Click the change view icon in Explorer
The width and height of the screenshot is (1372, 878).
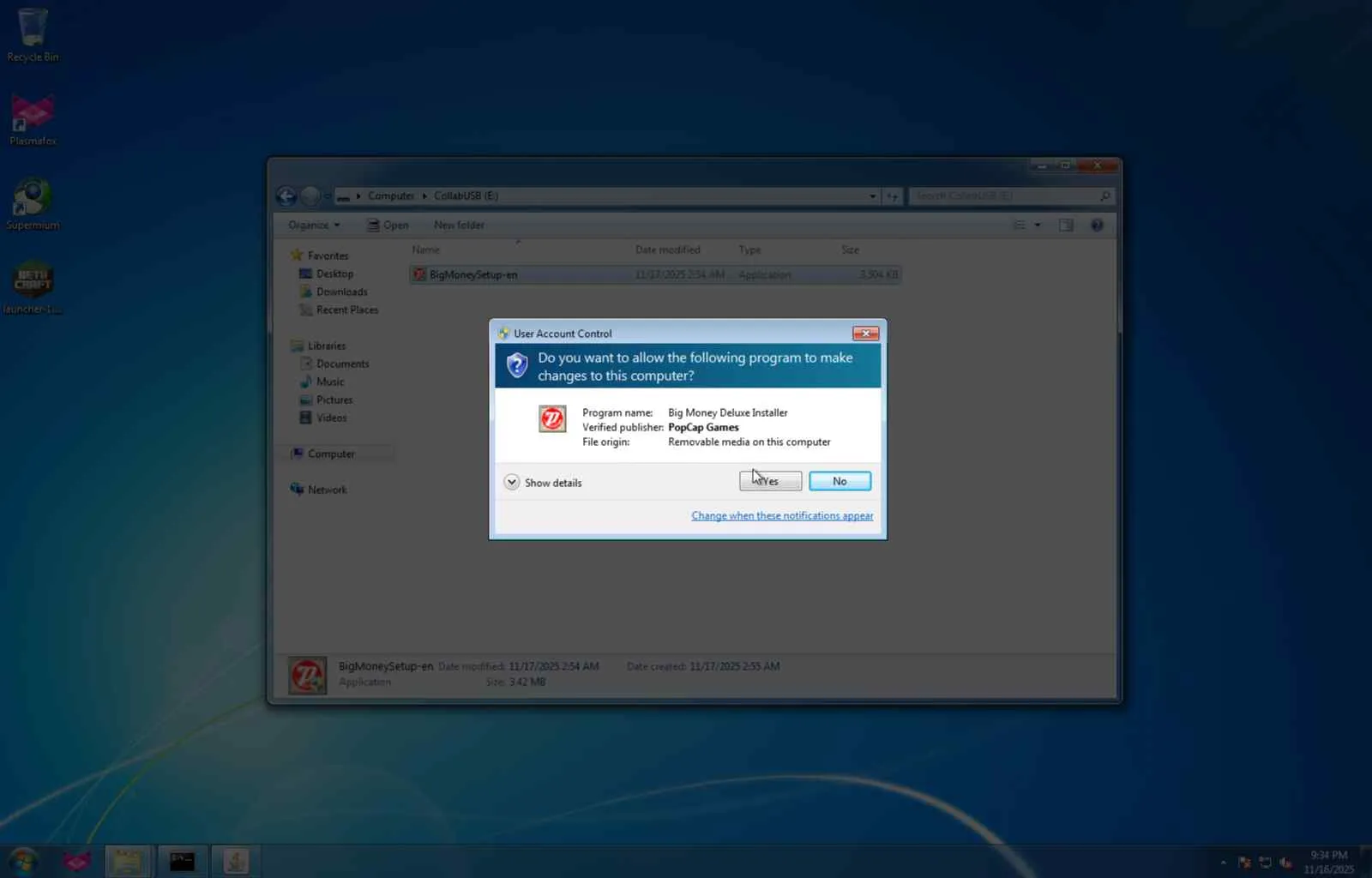pos(1020,225)
